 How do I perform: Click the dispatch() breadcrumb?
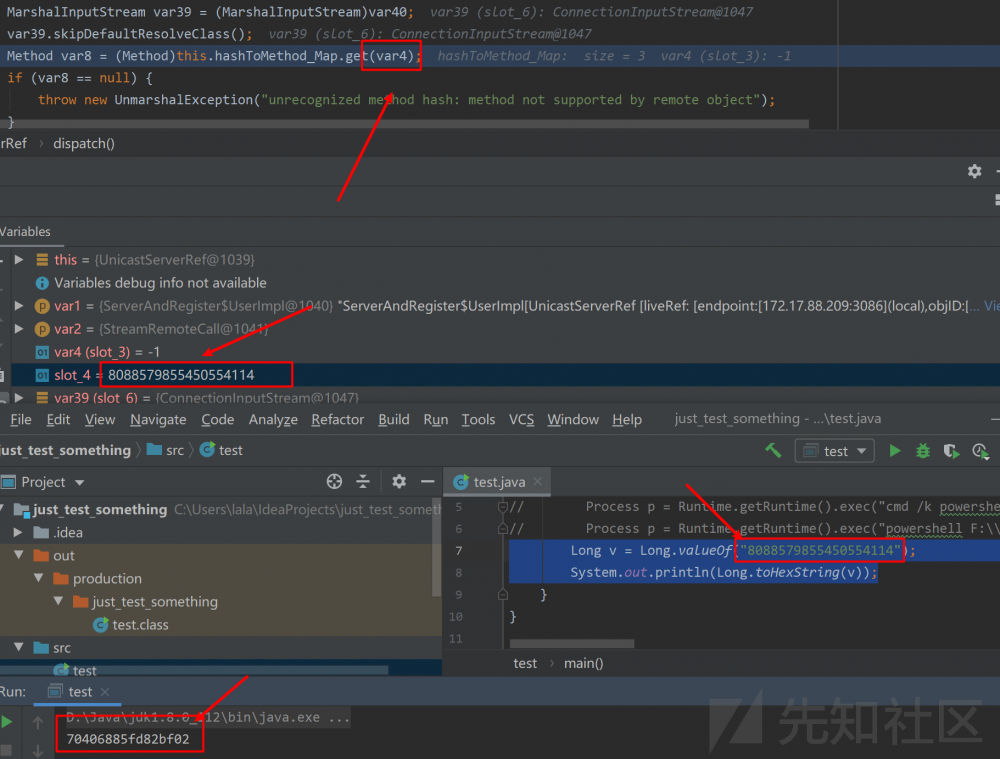84,144
